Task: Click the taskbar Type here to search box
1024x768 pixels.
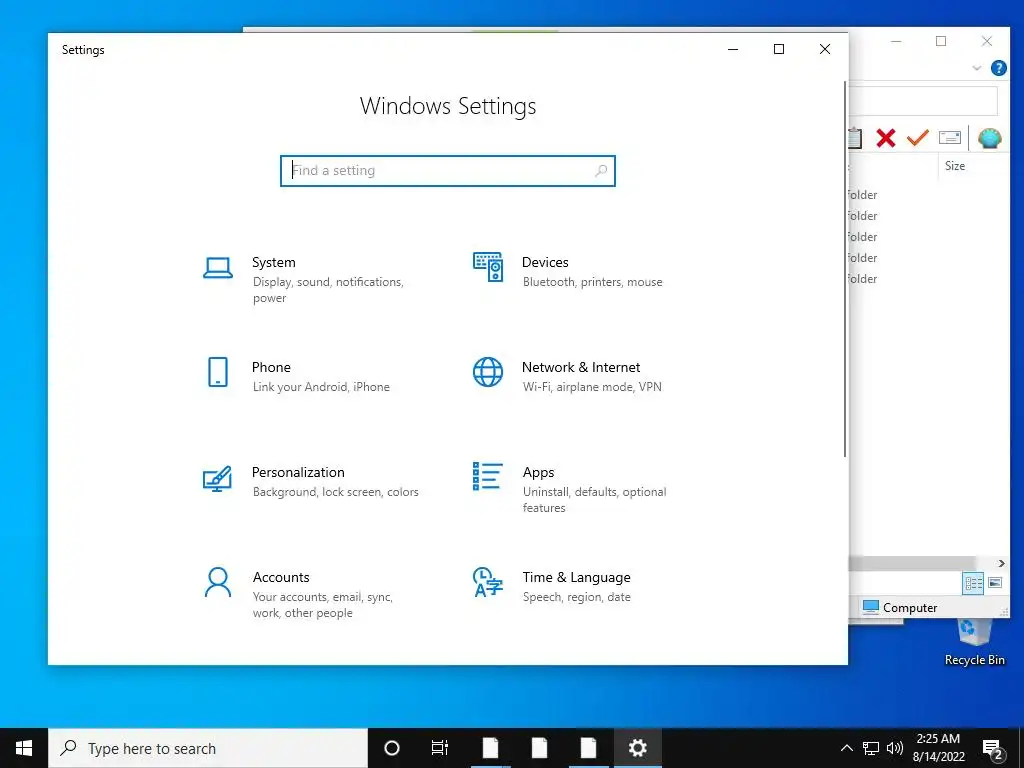Action: 208,748
